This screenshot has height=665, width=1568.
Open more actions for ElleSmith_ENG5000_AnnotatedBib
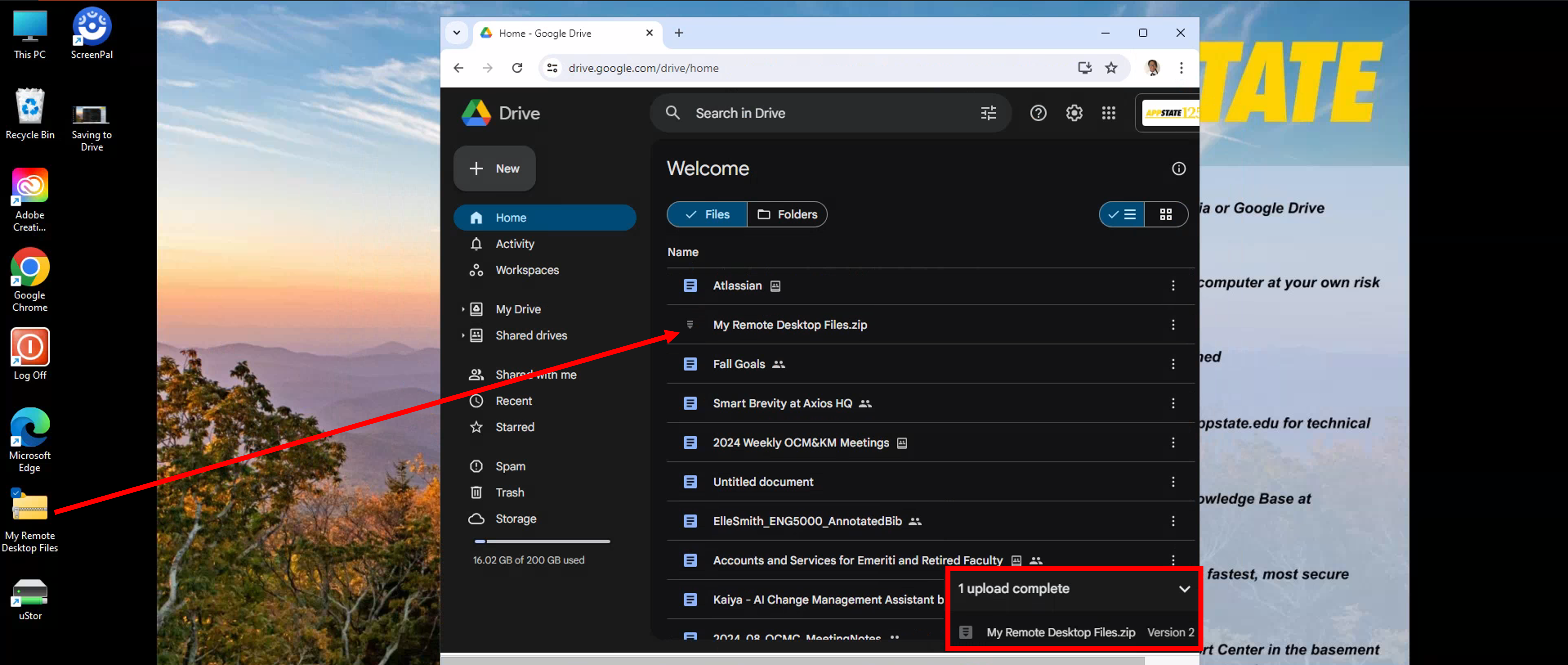tap(1173, 521)
